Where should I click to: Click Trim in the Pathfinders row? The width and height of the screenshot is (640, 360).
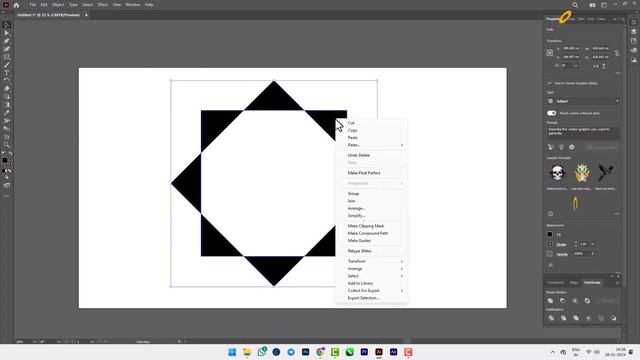(563, 318)
